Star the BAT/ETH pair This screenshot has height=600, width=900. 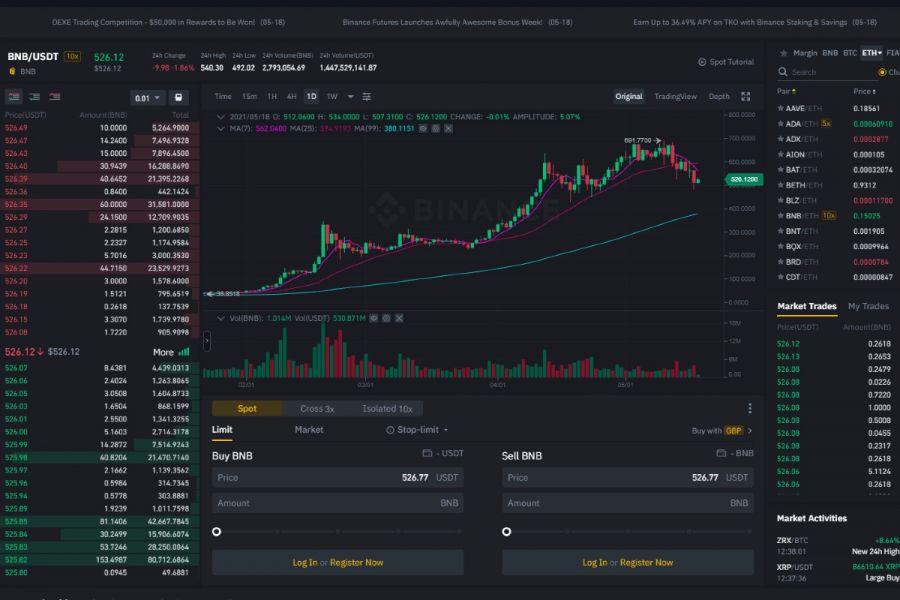[780, 170]
